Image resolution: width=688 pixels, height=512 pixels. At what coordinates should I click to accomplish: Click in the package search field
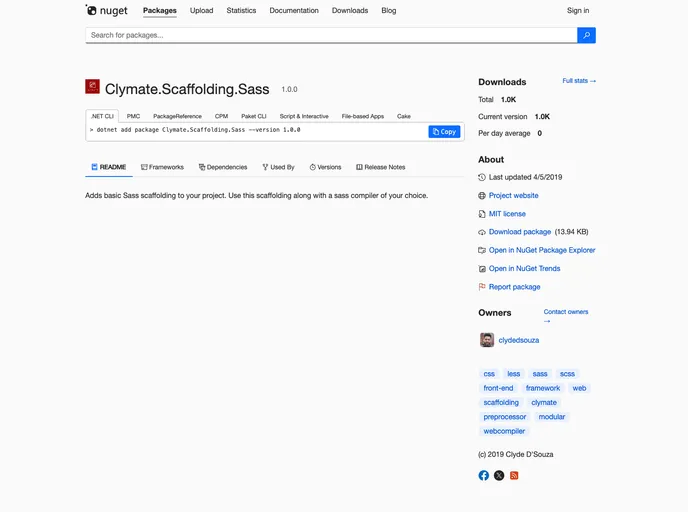tap(330, 35)
